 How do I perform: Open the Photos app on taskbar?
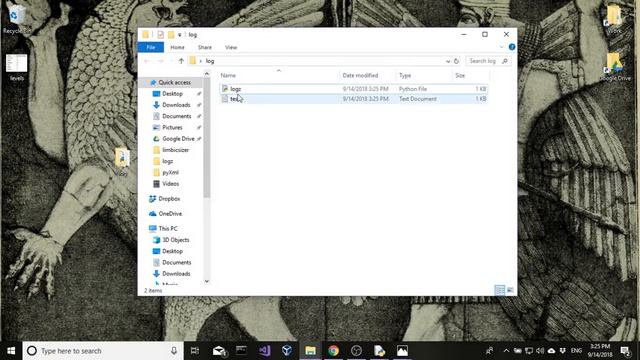(x=402, y=351)
